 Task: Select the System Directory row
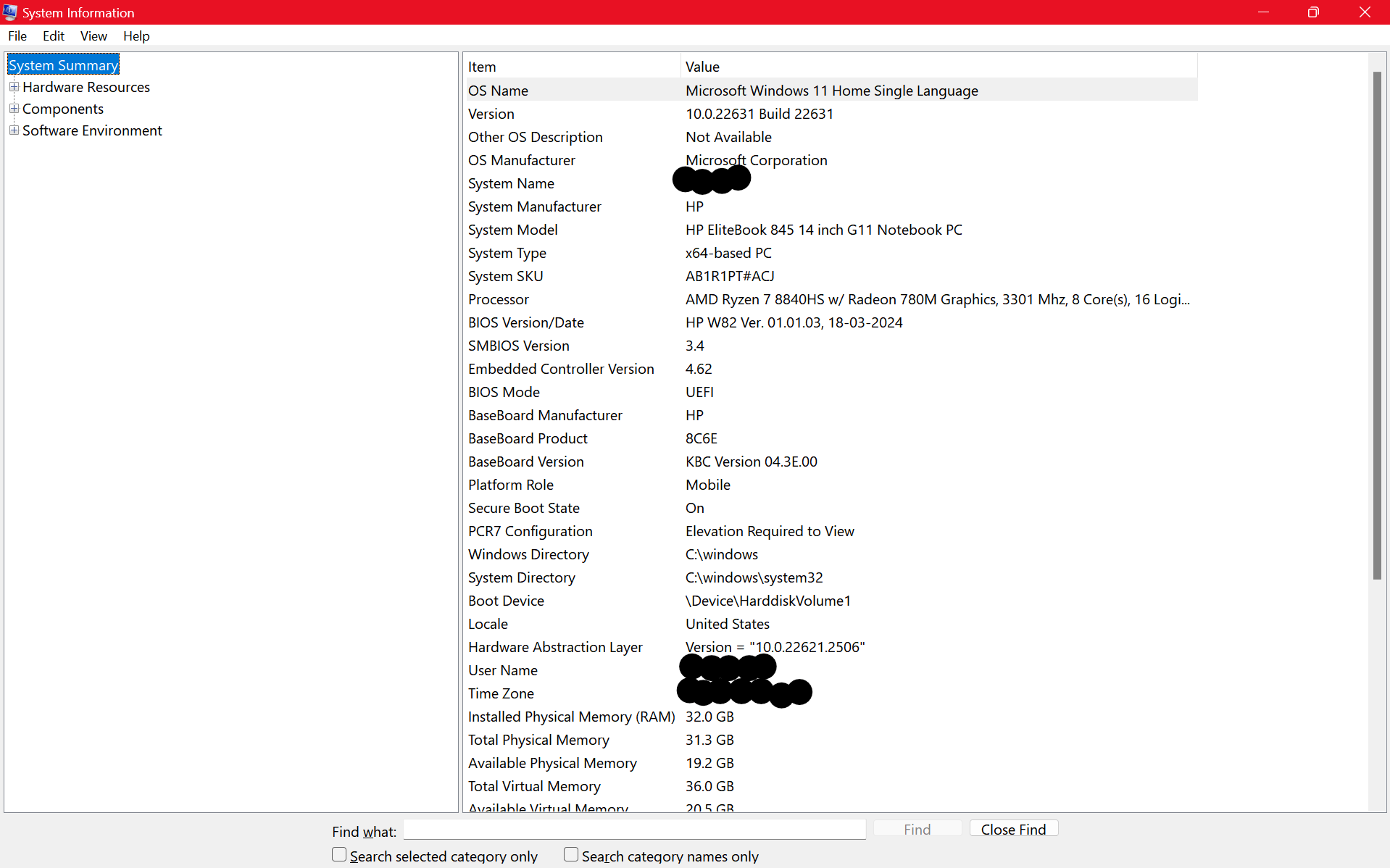tap(831, 577)
